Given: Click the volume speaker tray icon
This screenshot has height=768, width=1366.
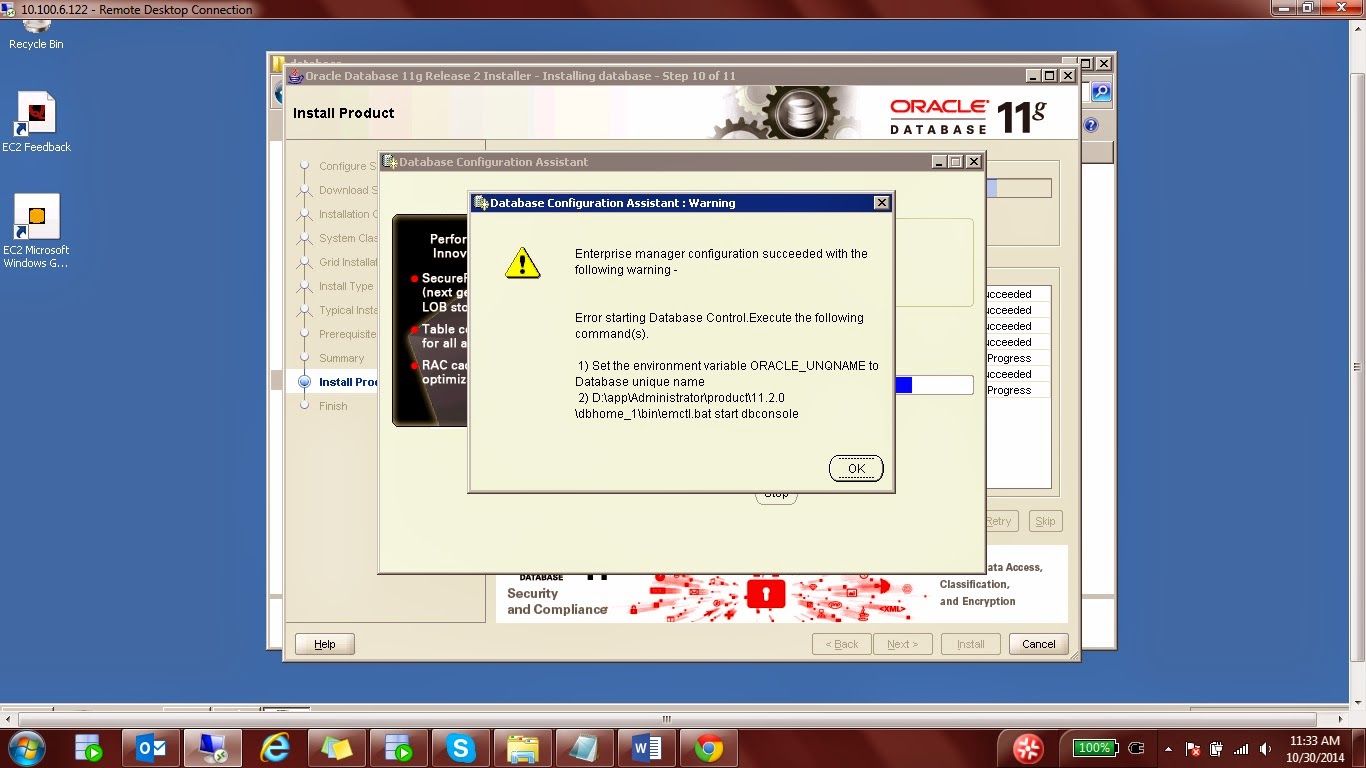Looking at the screenshot, I should coord(1265,748).
